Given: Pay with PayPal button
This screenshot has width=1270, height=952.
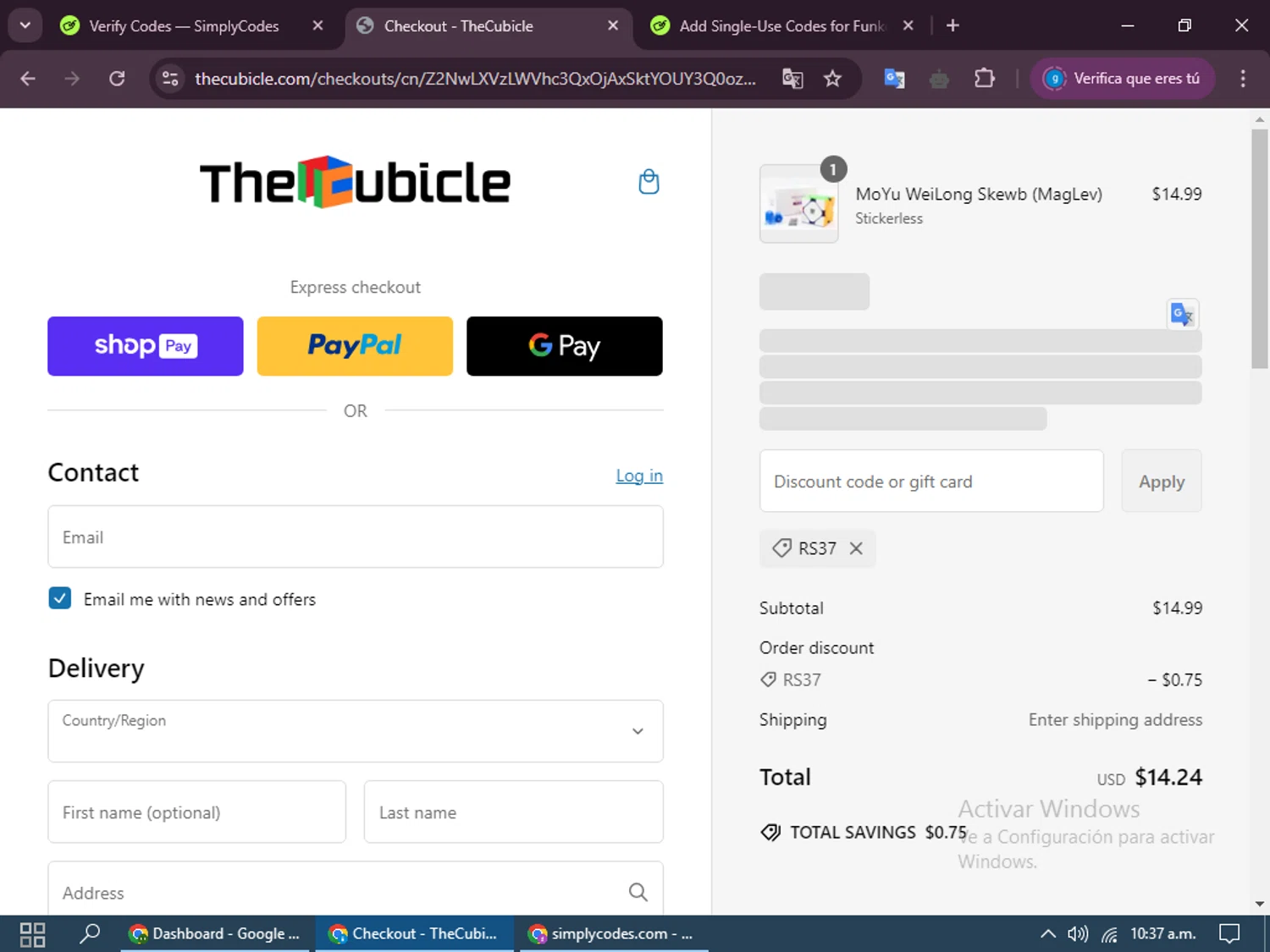Looking at the screenshot, I should 355,346.
